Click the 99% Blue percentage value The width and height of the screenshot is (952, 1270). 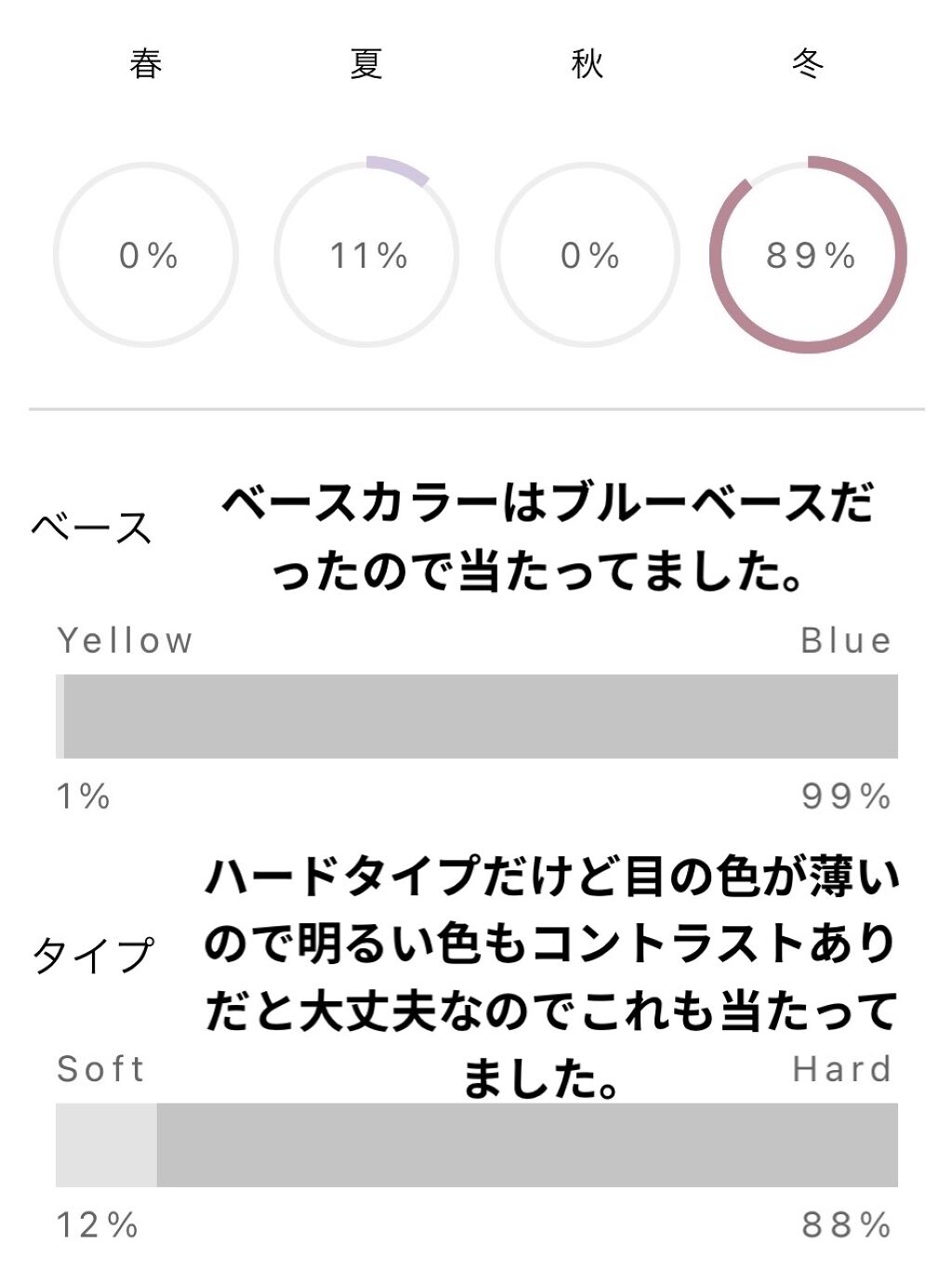click(x=846, y=797)
